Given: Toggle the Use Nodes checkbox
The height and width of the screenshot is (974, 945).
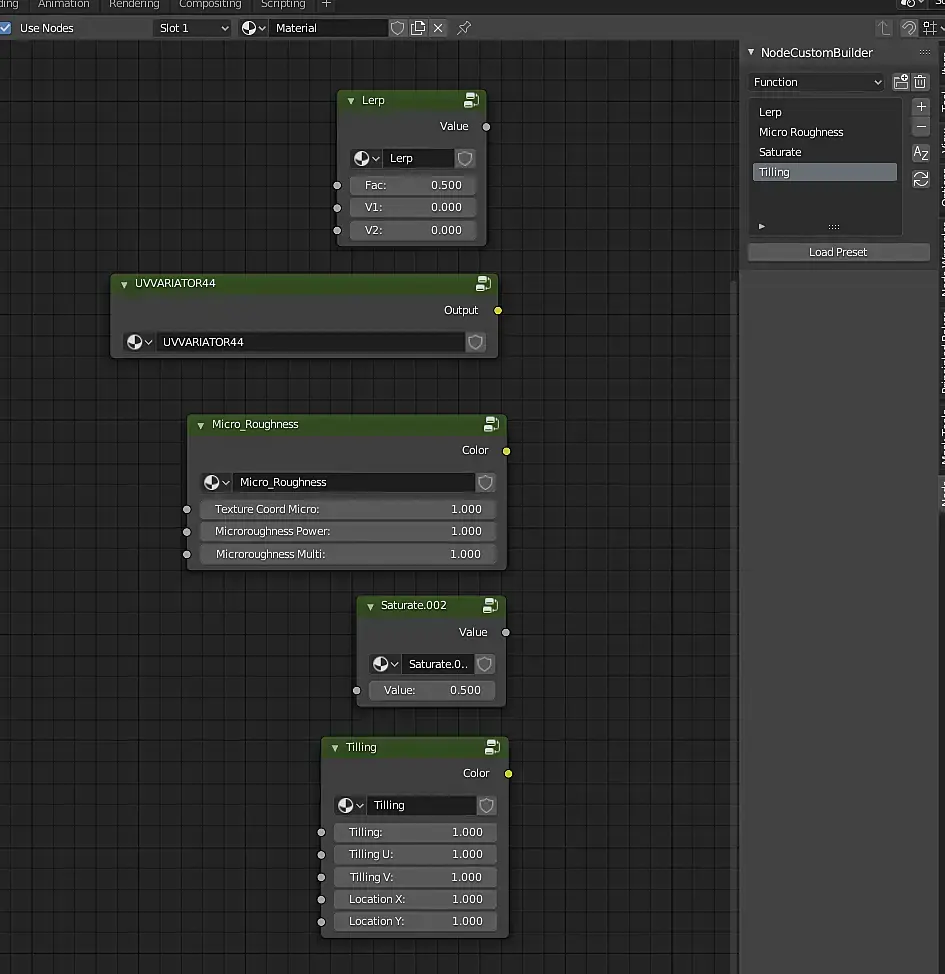Looking at the screenshot, I should point(6,28).
